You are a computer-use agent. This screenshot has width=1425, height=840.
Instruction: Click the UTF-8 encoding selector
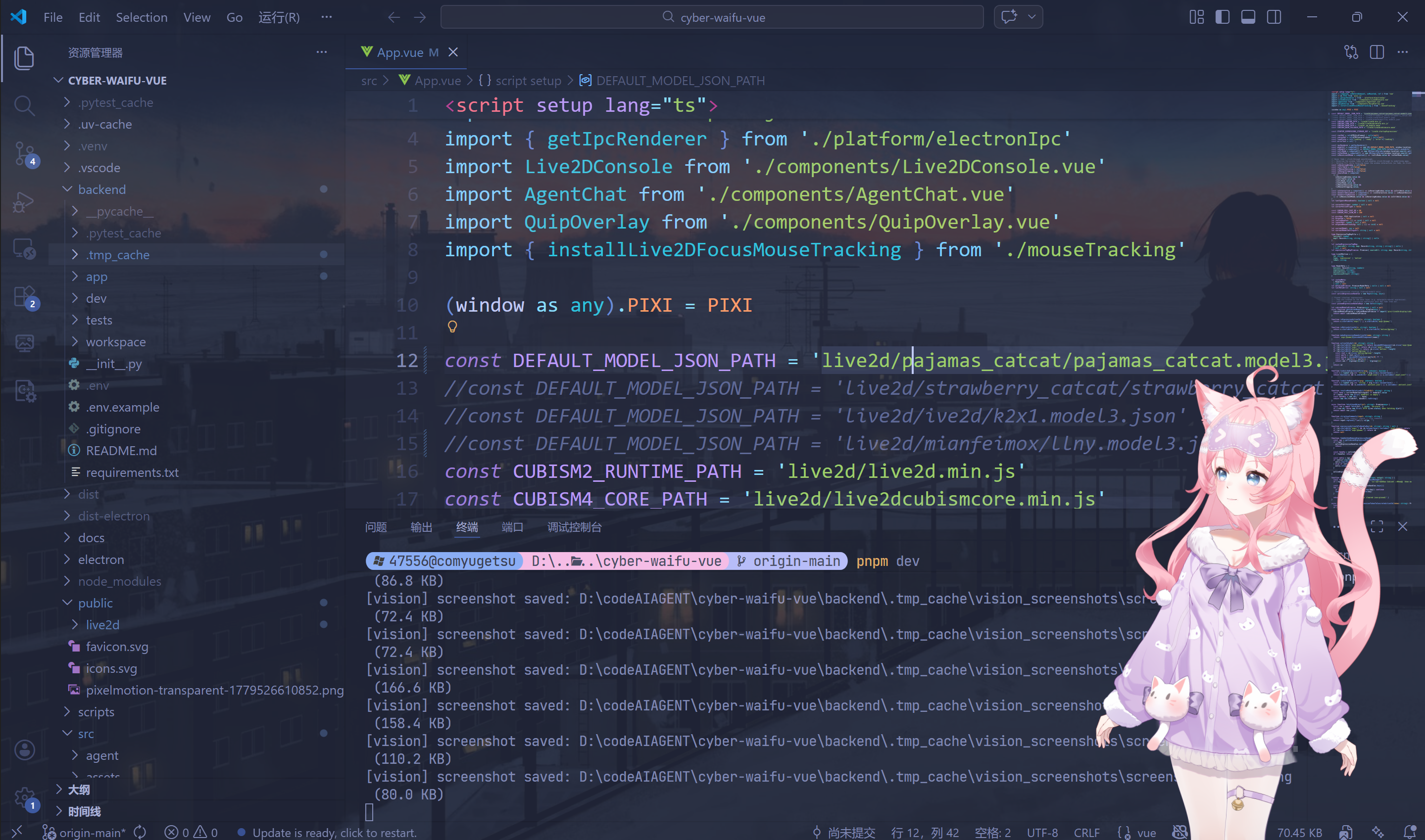1042,832
